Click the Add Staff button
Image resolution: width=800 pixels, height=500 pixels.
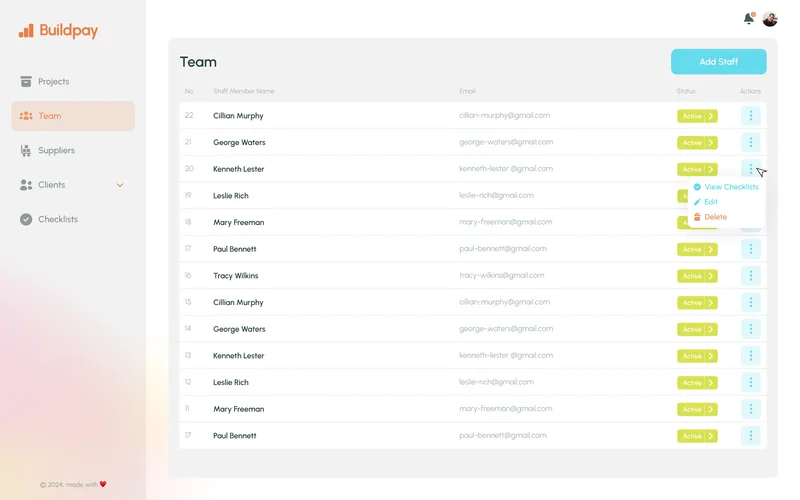(718, 62)
